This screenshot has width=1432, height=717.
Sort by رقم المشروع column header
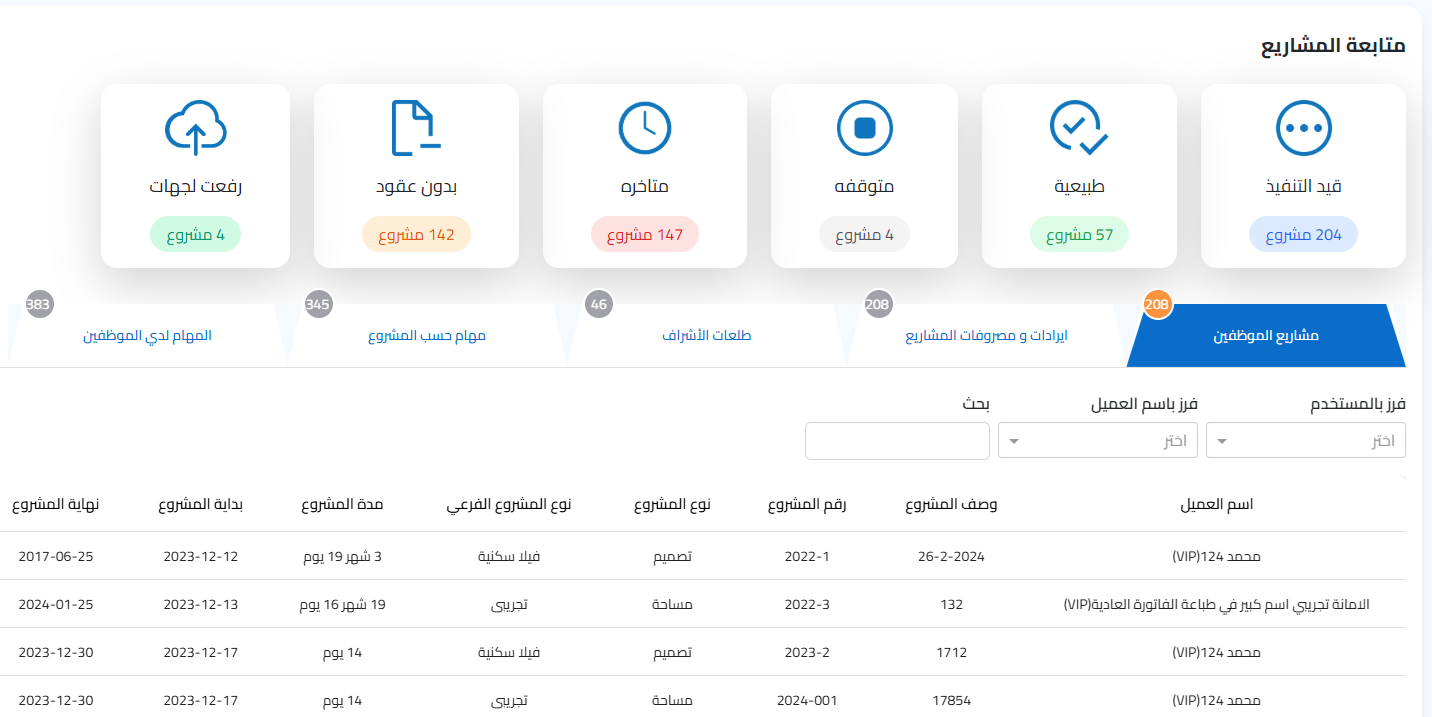coord(807,505)
